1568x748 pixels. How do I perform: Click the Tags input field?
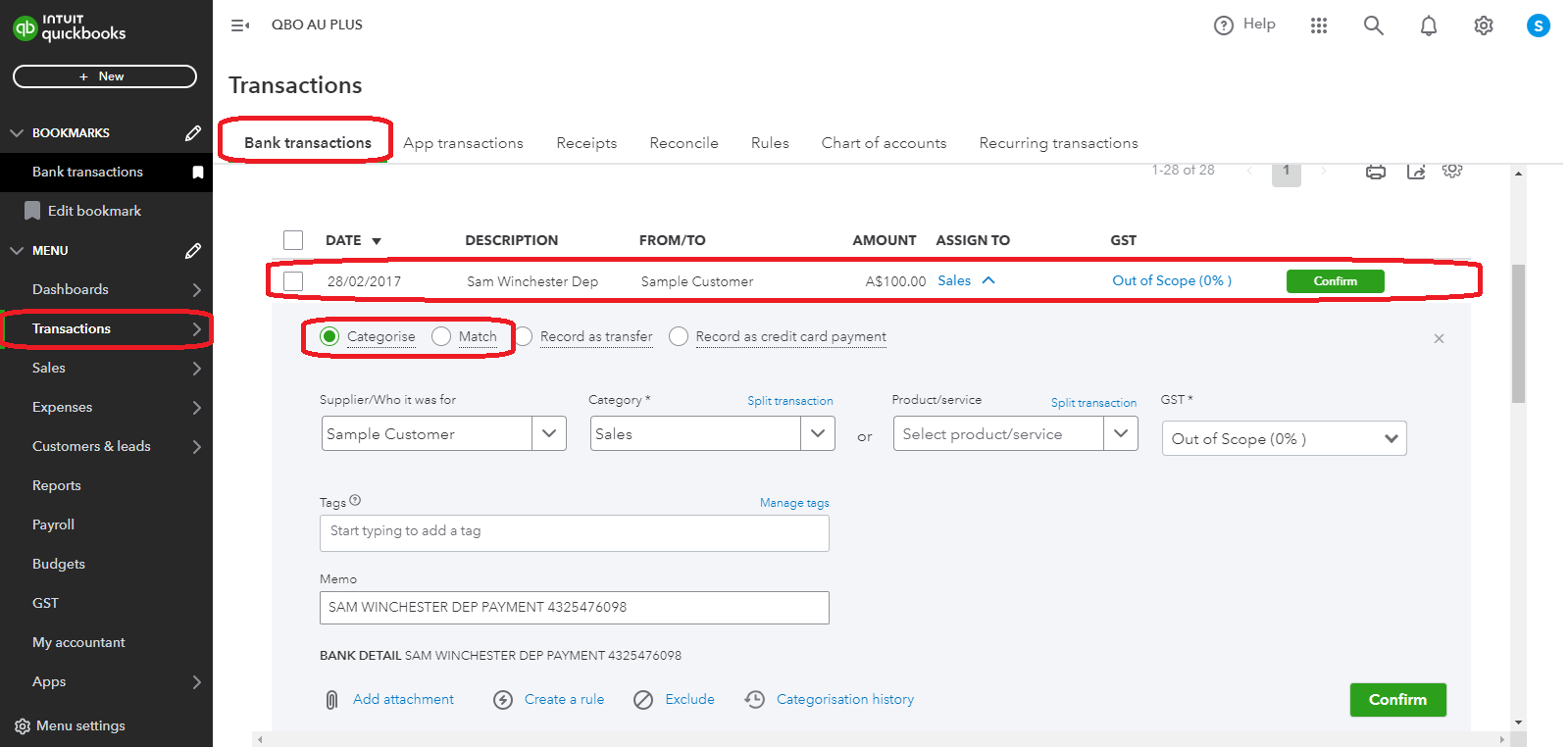click(574, 532)
